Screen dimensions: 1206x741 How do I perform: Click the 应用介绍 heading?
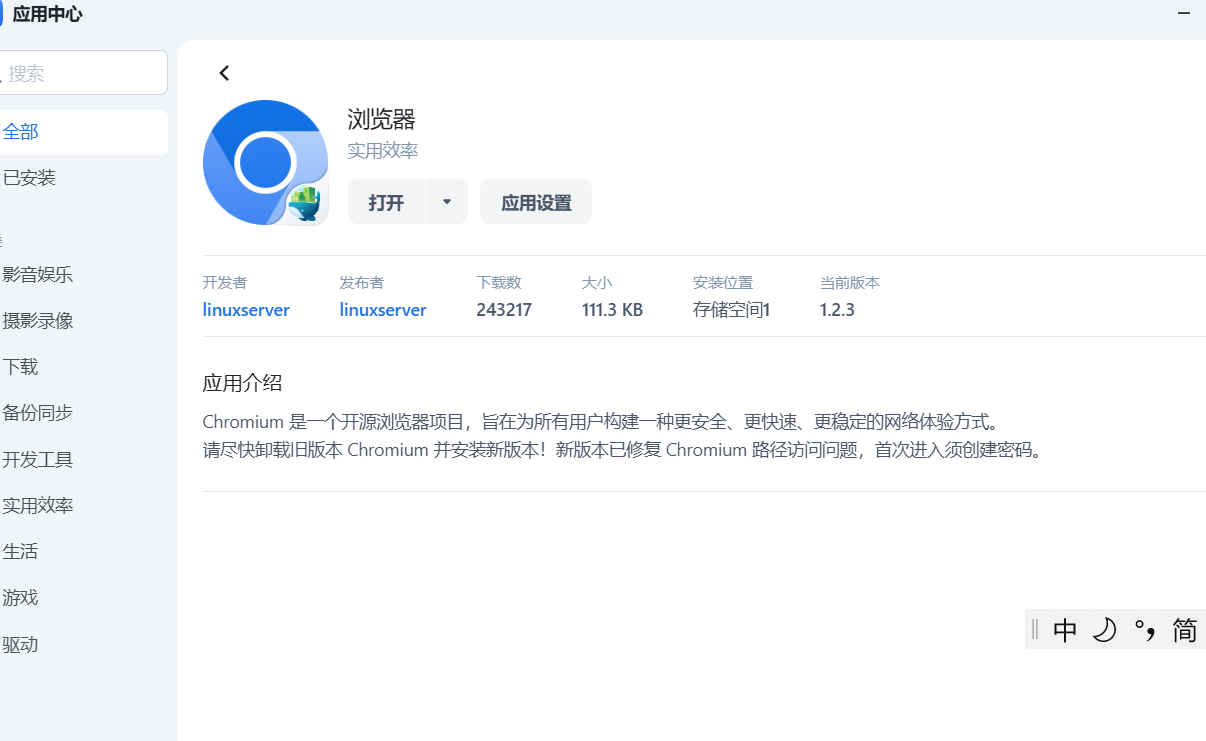[242, 383]
